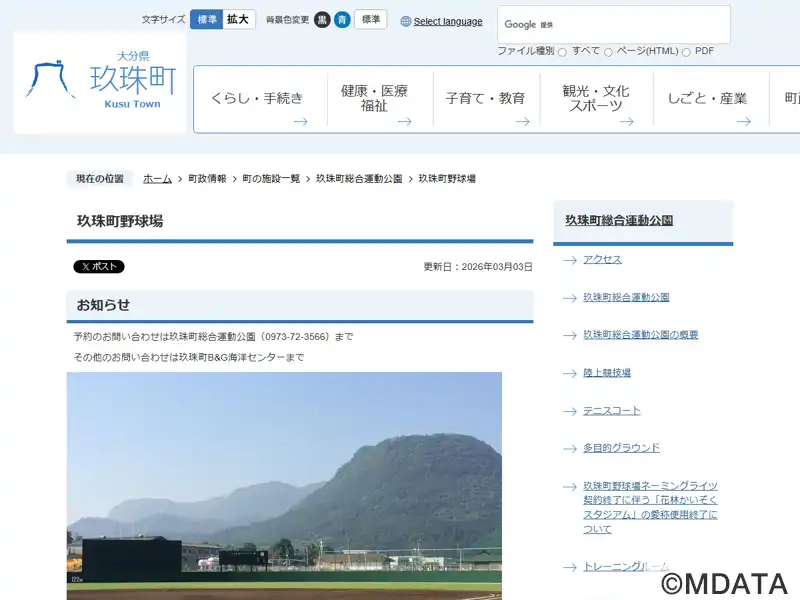Open テニスコート sidebar link
Screen dimensions: 800x600
[612, 411]
